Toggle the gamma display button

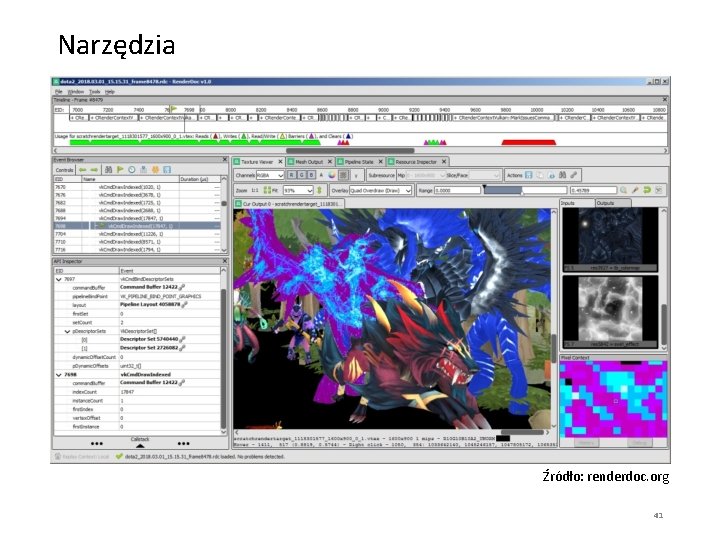pos(355,175)
